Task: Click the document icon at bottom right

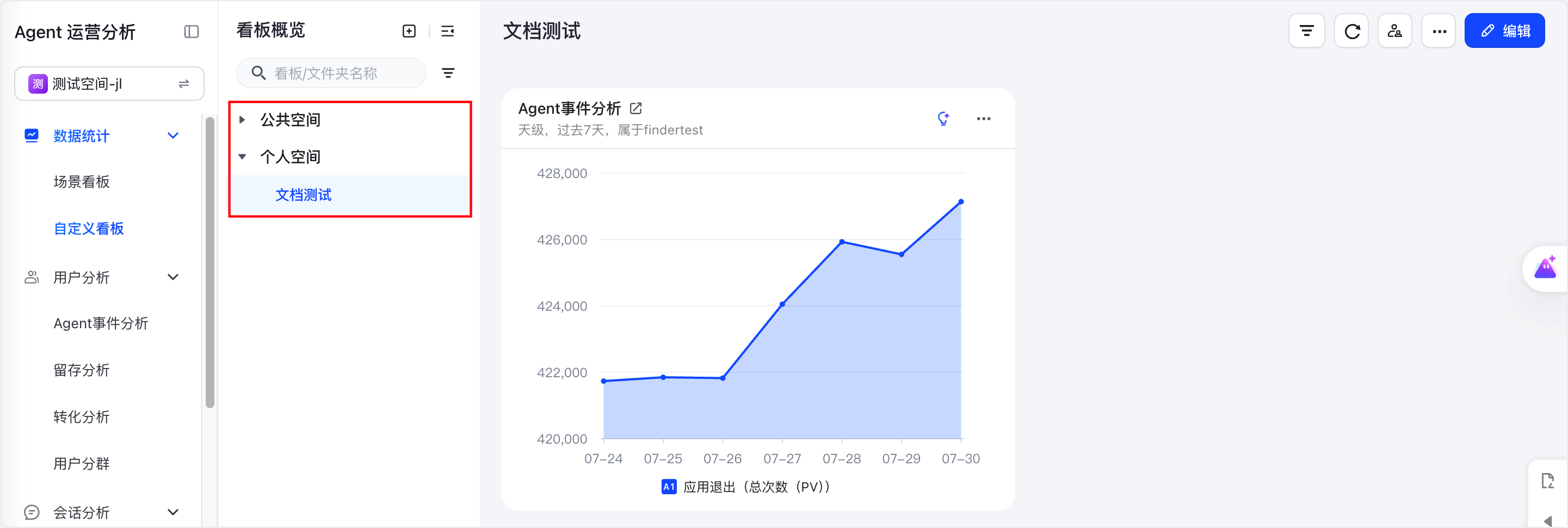Action: [x=1548, y=481]
